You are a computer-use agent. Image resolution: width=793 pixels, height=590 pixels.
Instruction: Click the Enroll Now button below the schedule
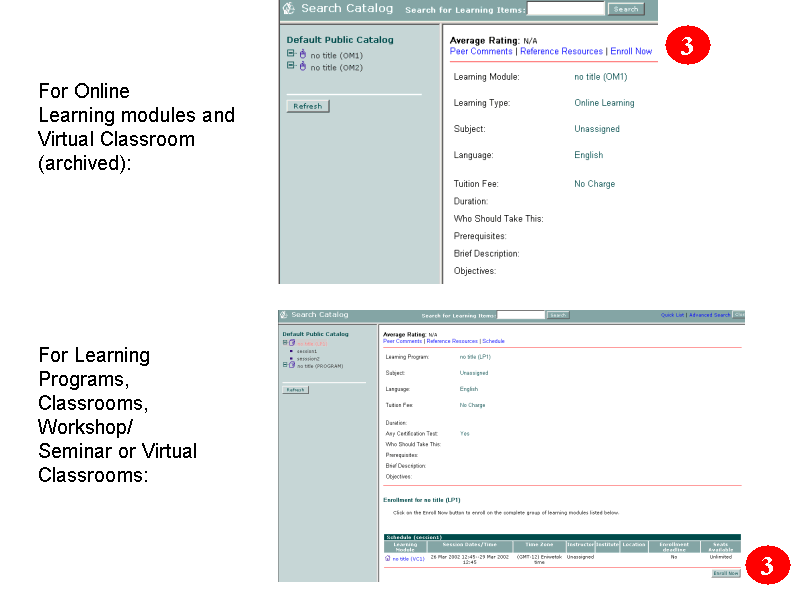tap(726, 573)
